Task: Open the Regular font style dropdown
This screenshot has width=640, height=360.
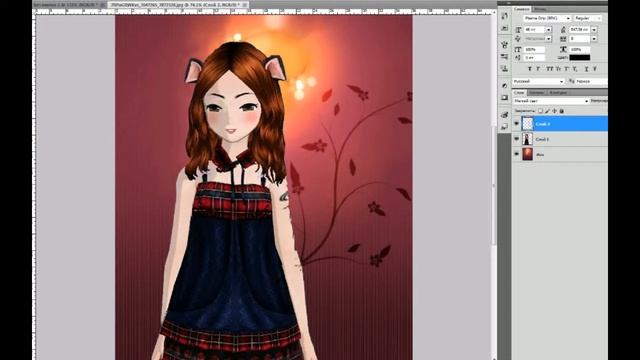Action: pyautogui.click(x=588, y=18)
